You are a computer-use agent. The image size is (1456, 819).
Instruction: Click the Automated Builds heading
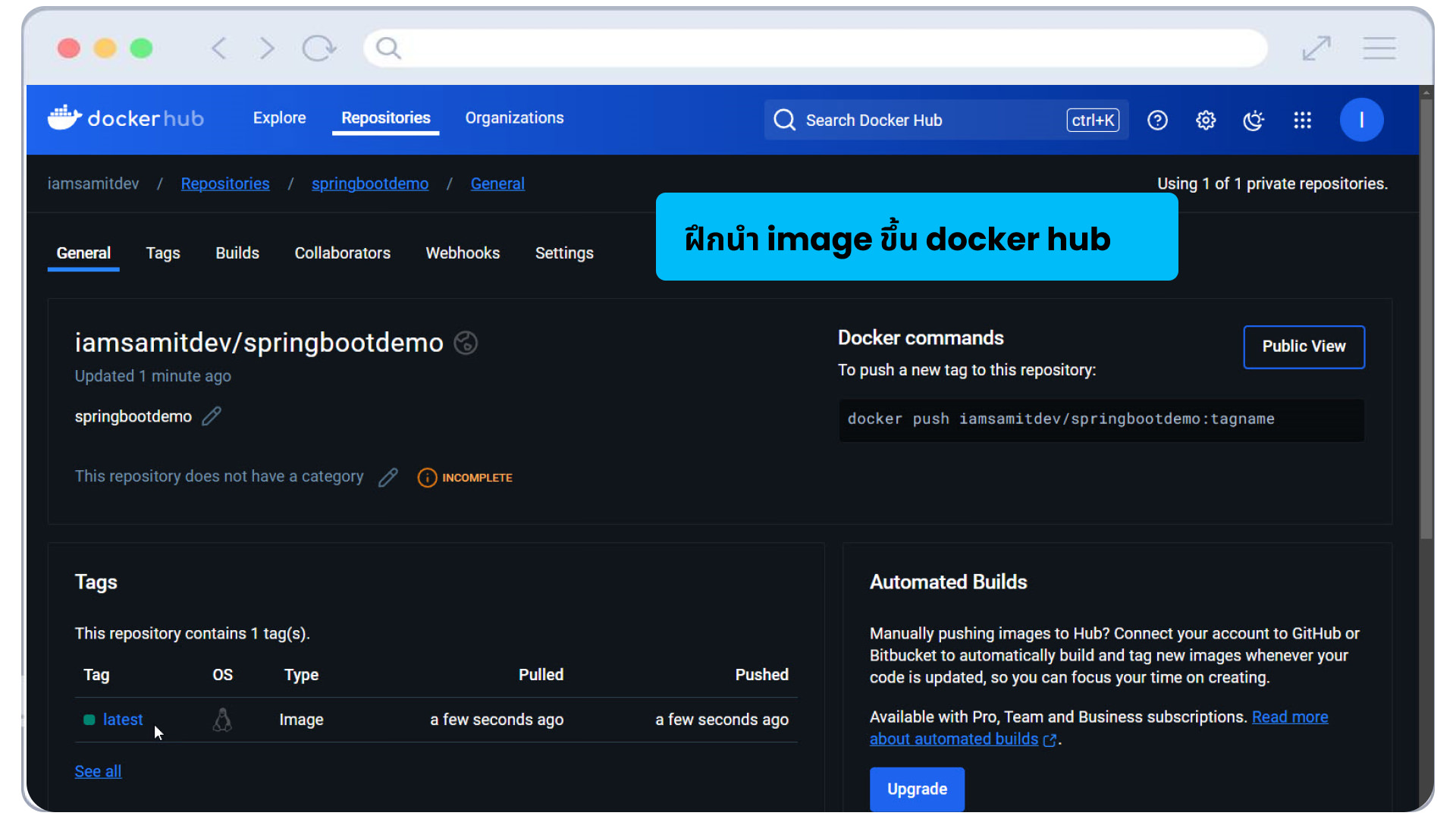click(x=948, y=582)
